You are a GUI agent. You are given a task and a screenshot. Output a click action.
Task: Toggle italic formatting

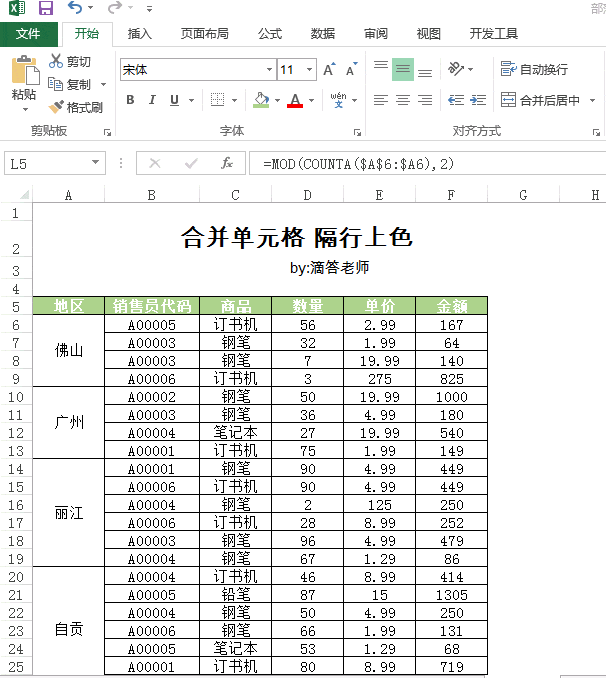[152, 100]
